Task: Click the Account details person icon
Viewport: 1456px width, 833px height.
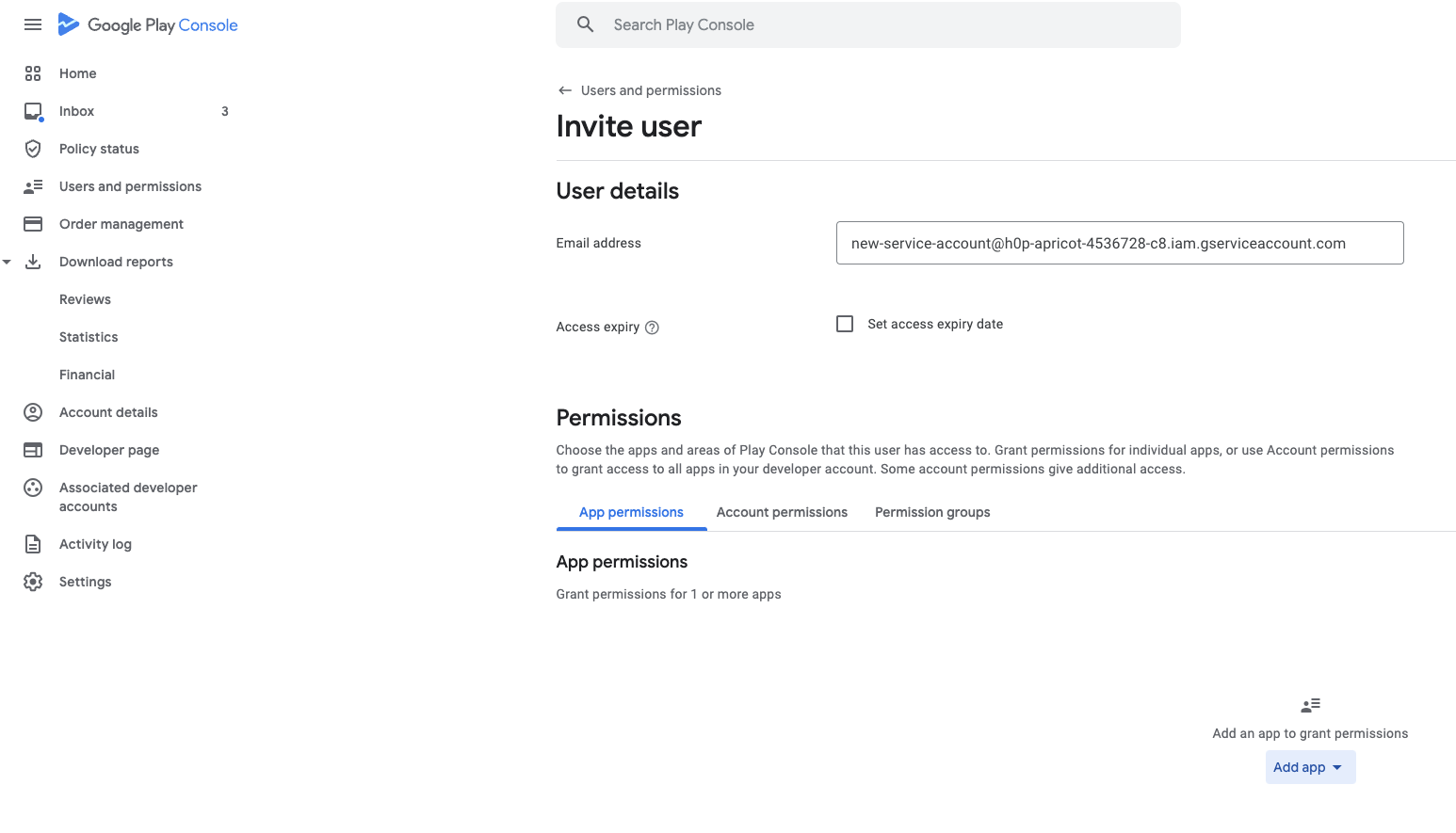Action: [33, 412]
